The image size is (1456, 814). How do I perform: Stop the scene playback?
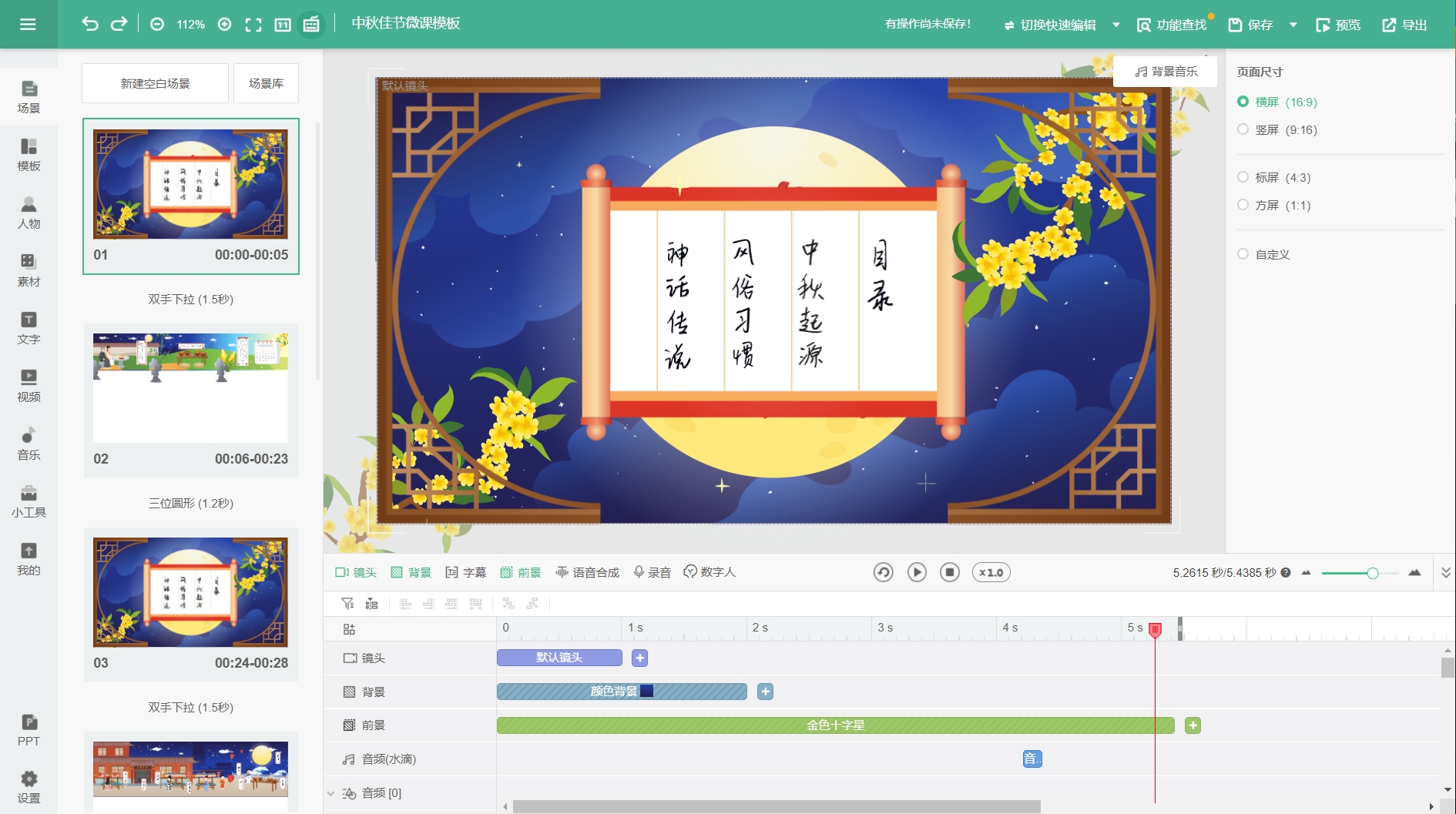point(950,572)
